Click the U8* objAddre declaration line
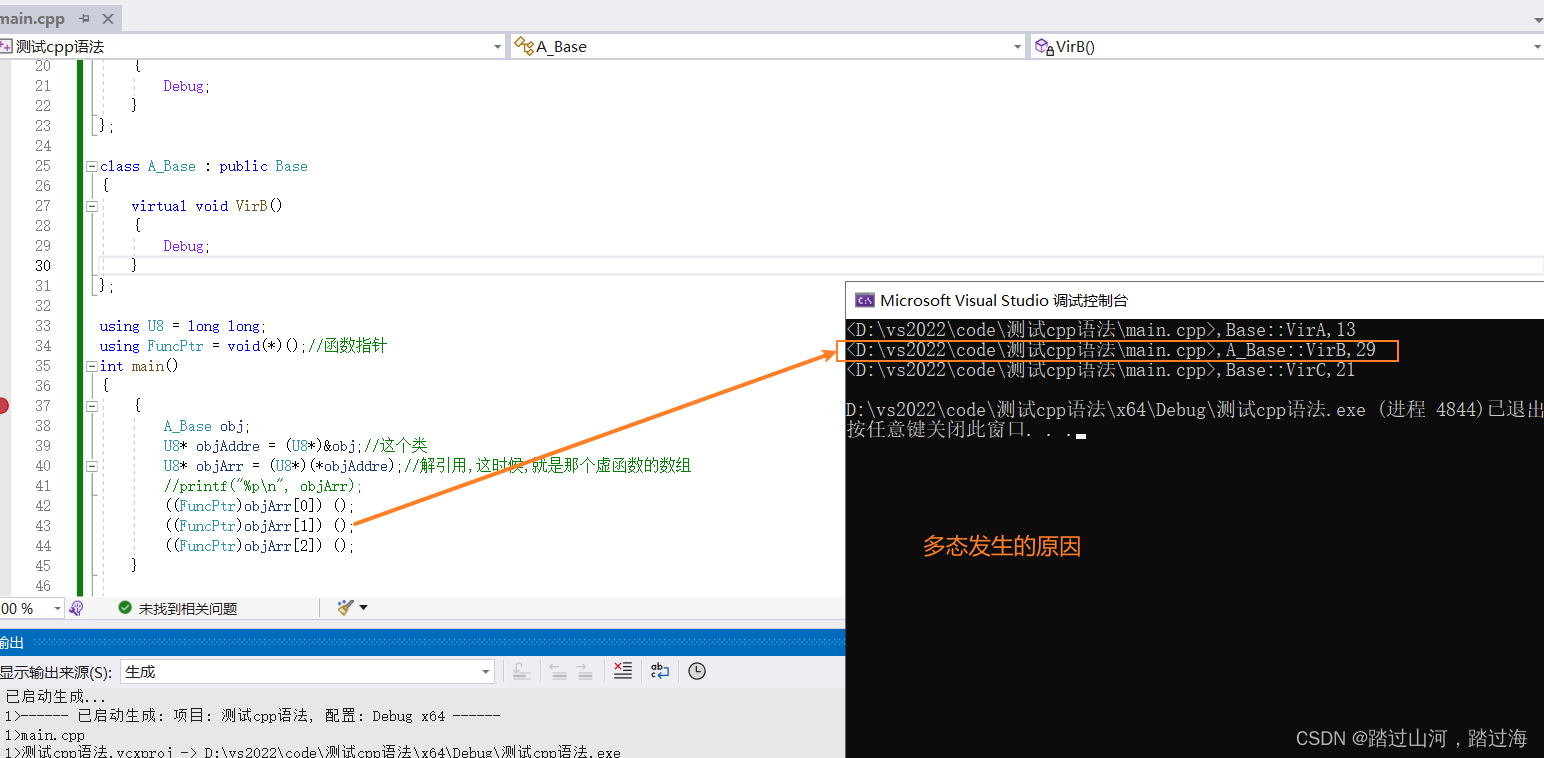This screenshot has height=758, width=1544. pyautogui.click(x=296, y=446)
